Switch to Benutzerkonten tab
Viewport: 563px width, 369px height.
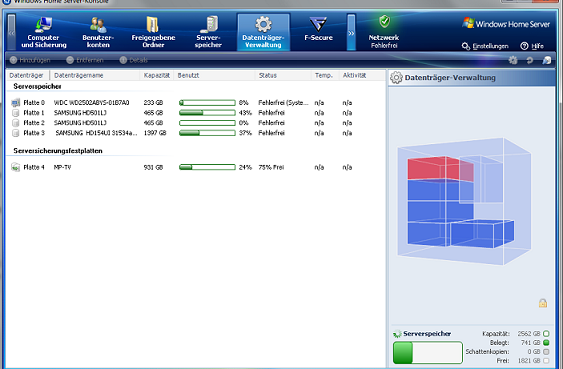point(98,32)
